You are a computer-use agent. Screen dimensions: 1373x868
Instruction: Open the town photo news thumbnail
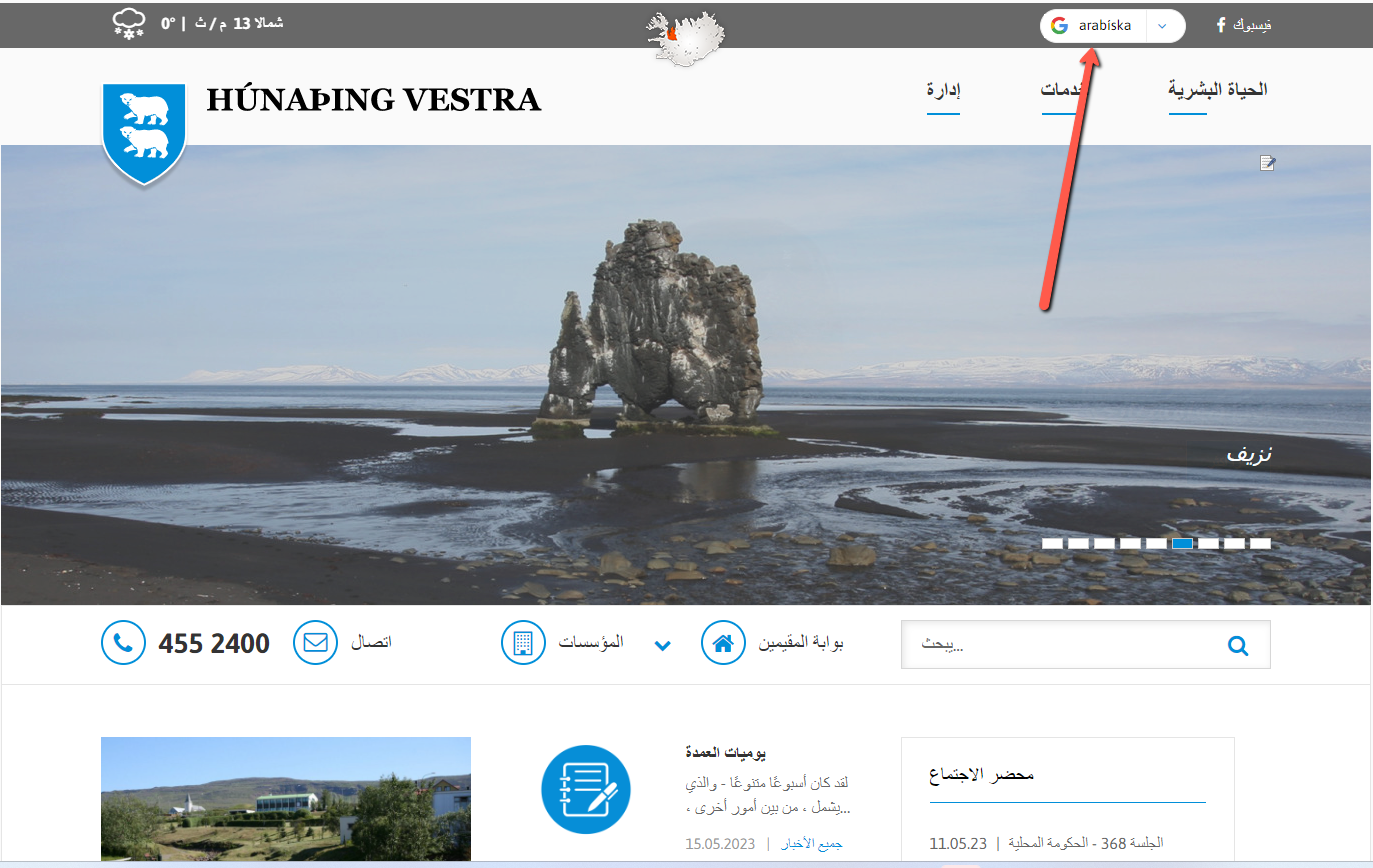(285, 798)
